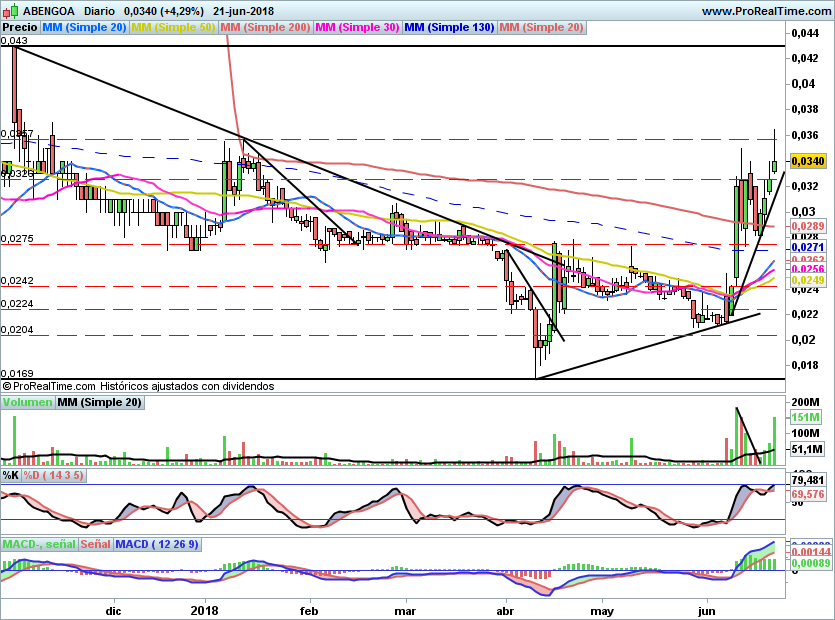Click the 200M volume axis label

point(805,402)
